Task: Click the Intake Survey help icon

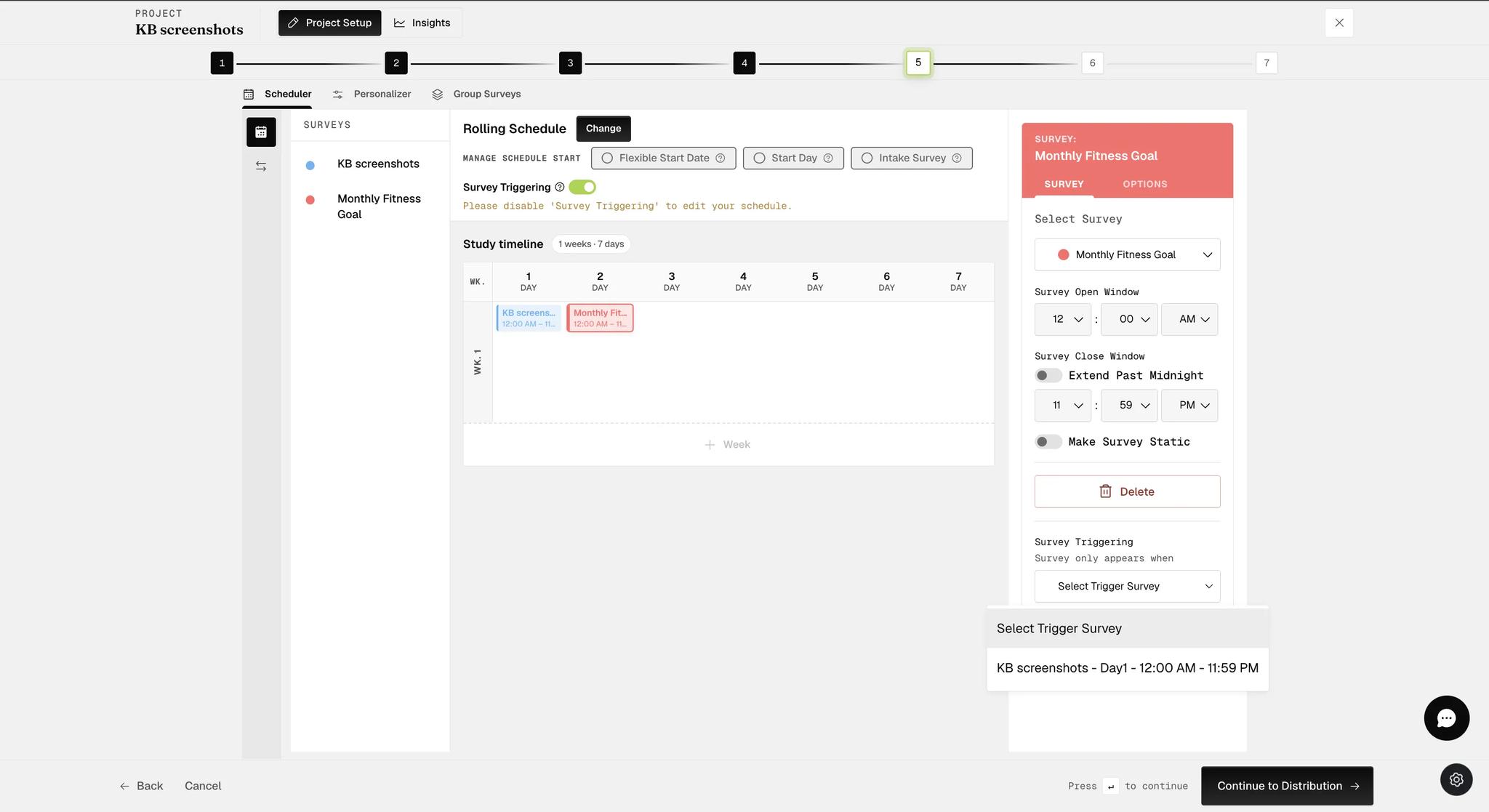Action: coord(957,158)
